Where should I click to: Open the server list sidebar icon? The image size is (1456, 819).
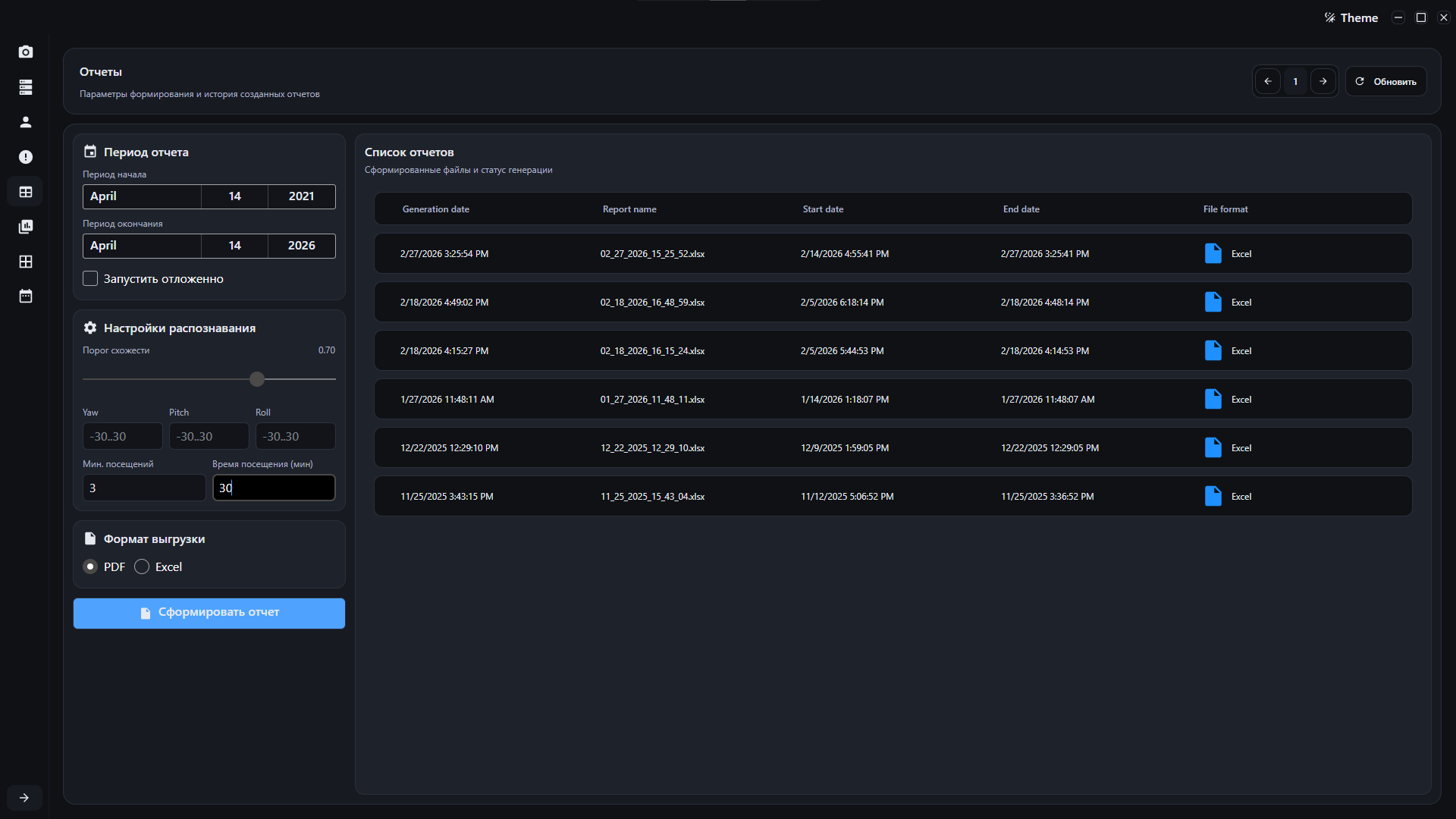pos(26,87)
